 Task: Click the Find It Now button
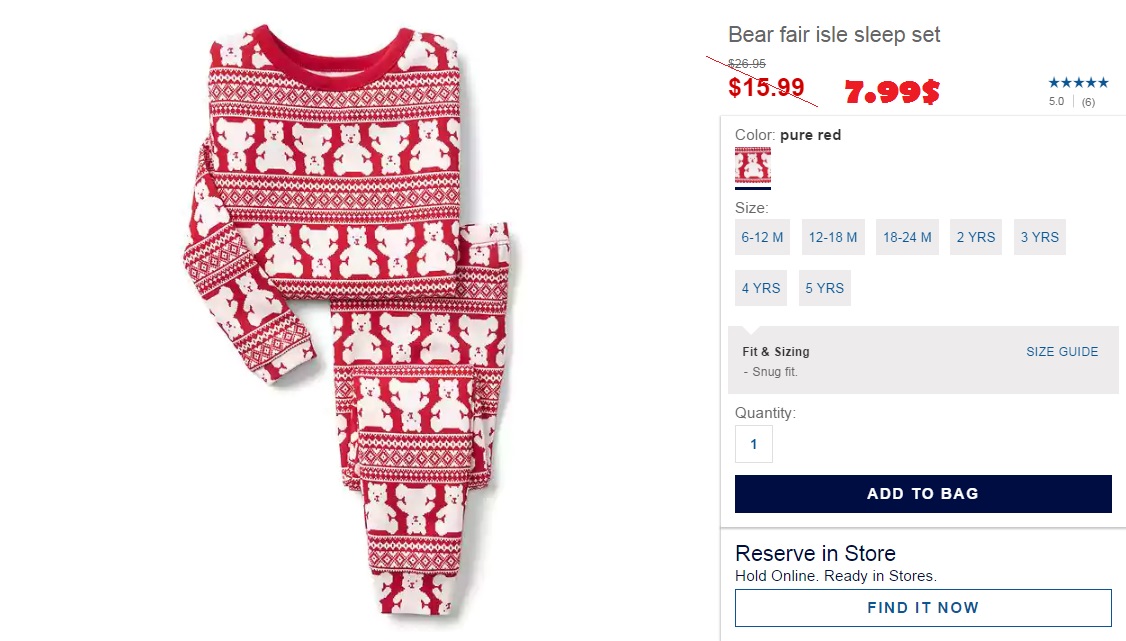923,608
